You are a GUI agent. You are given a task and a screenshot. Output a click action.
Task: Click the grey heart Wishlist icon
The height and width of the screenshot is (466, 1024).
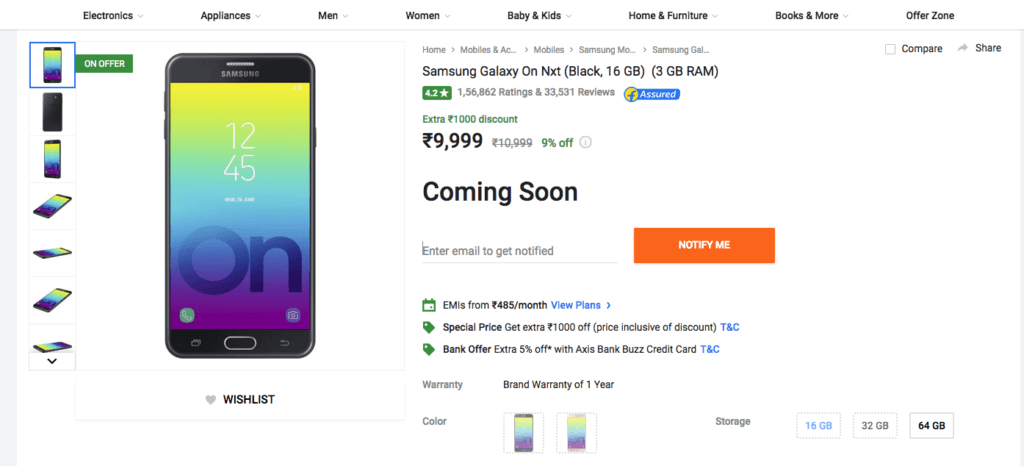(x=210, y=400)
